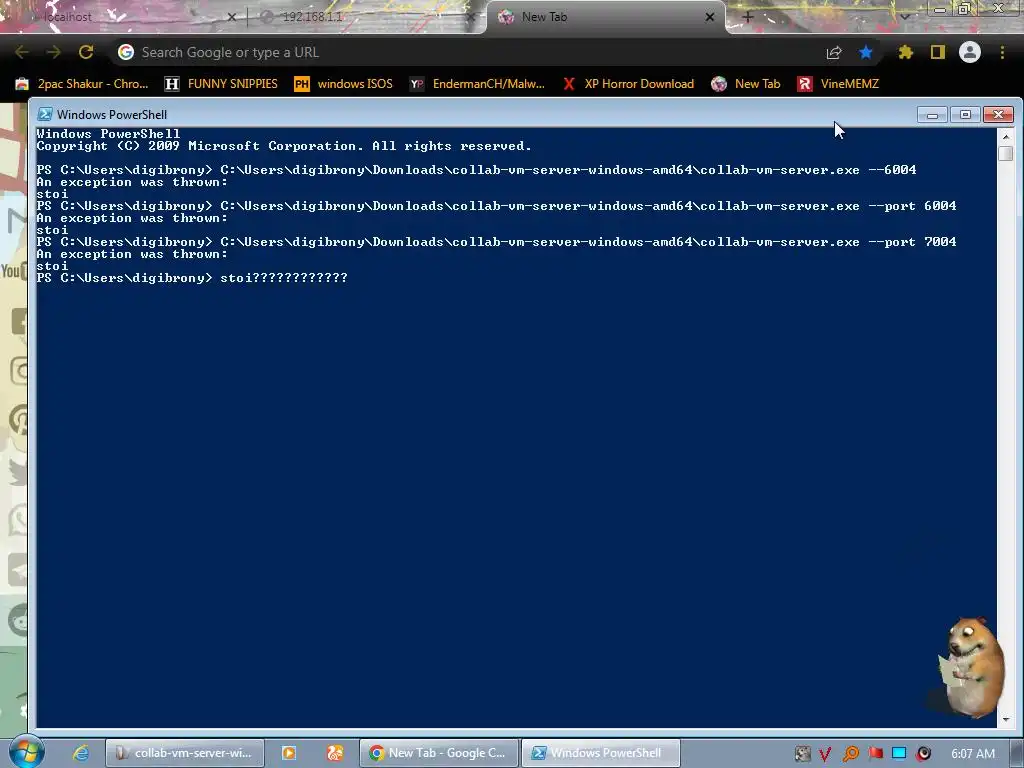Bookmark this tab with the star icon

click(866, 52)
